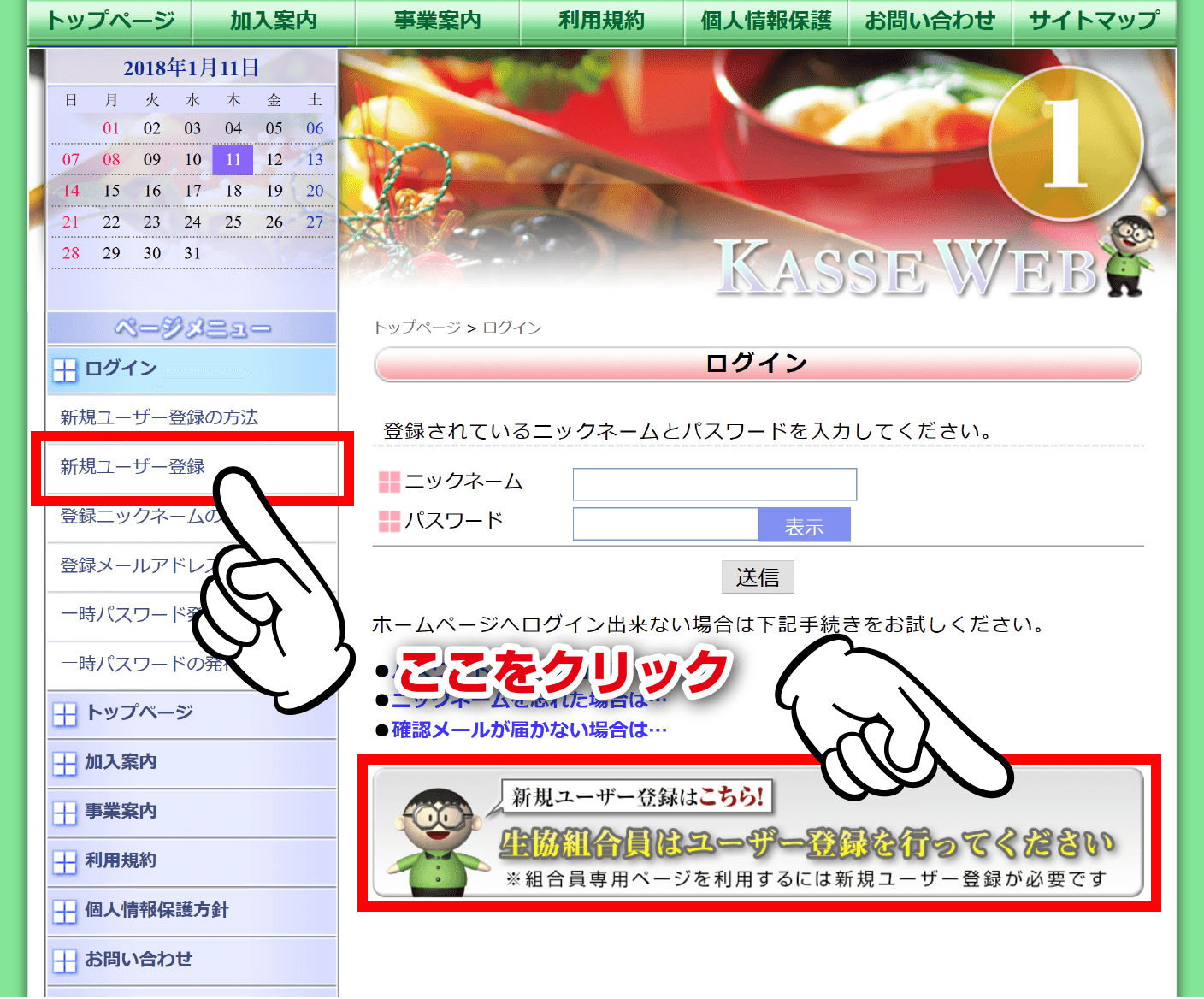Select calendar date 01

point(111,128)
